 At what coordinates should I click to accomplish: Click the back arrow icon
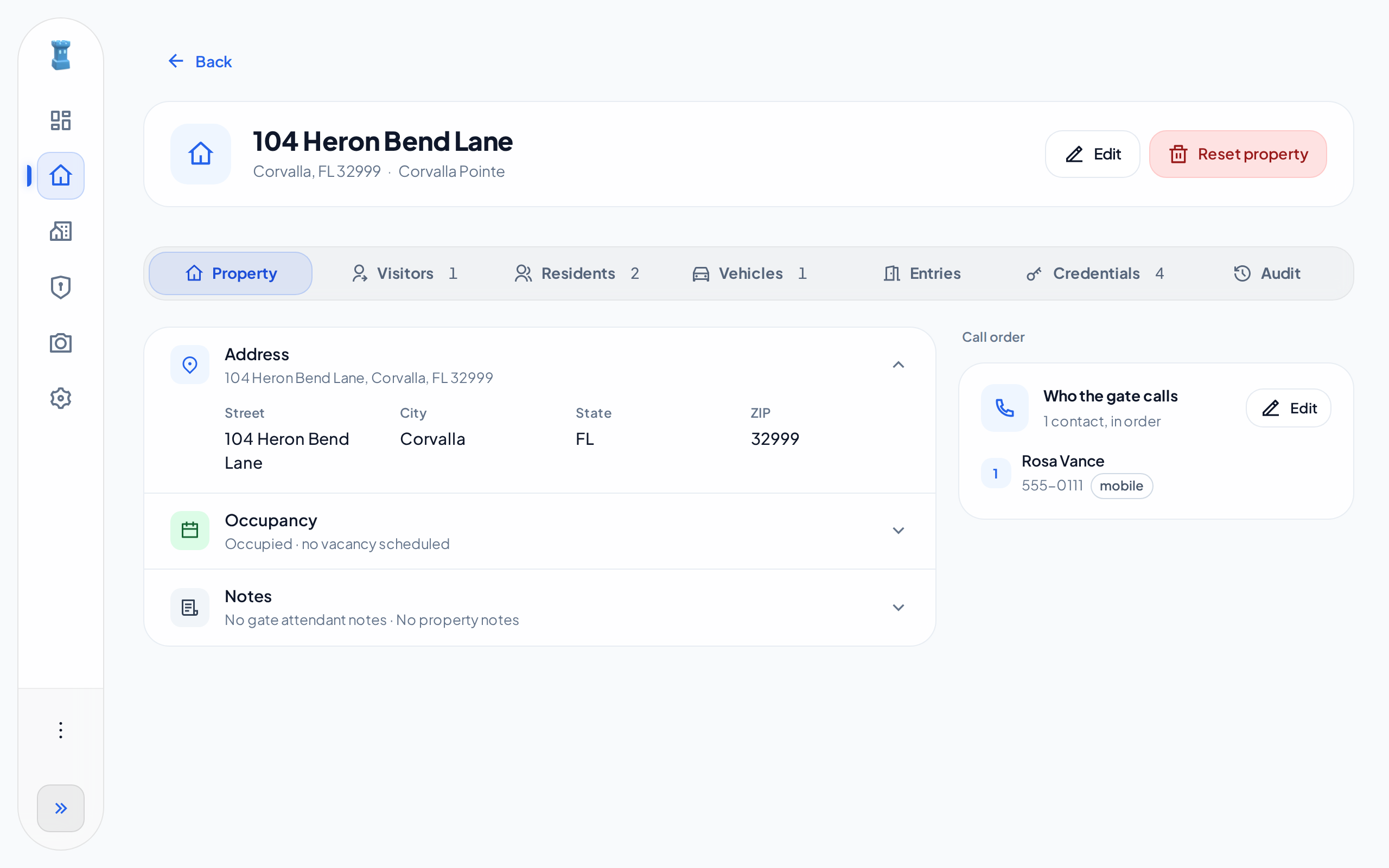click(x=176, y=61)
